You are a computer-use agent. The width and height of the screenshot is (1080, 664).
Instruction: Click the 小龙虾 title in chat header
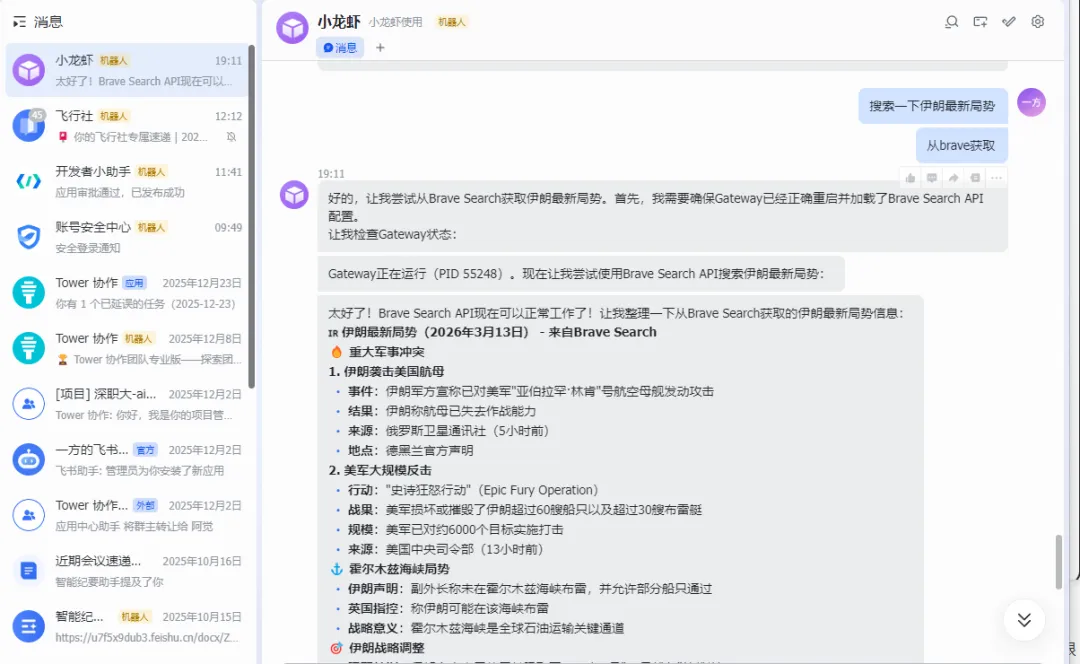click(x=339, y=22)
